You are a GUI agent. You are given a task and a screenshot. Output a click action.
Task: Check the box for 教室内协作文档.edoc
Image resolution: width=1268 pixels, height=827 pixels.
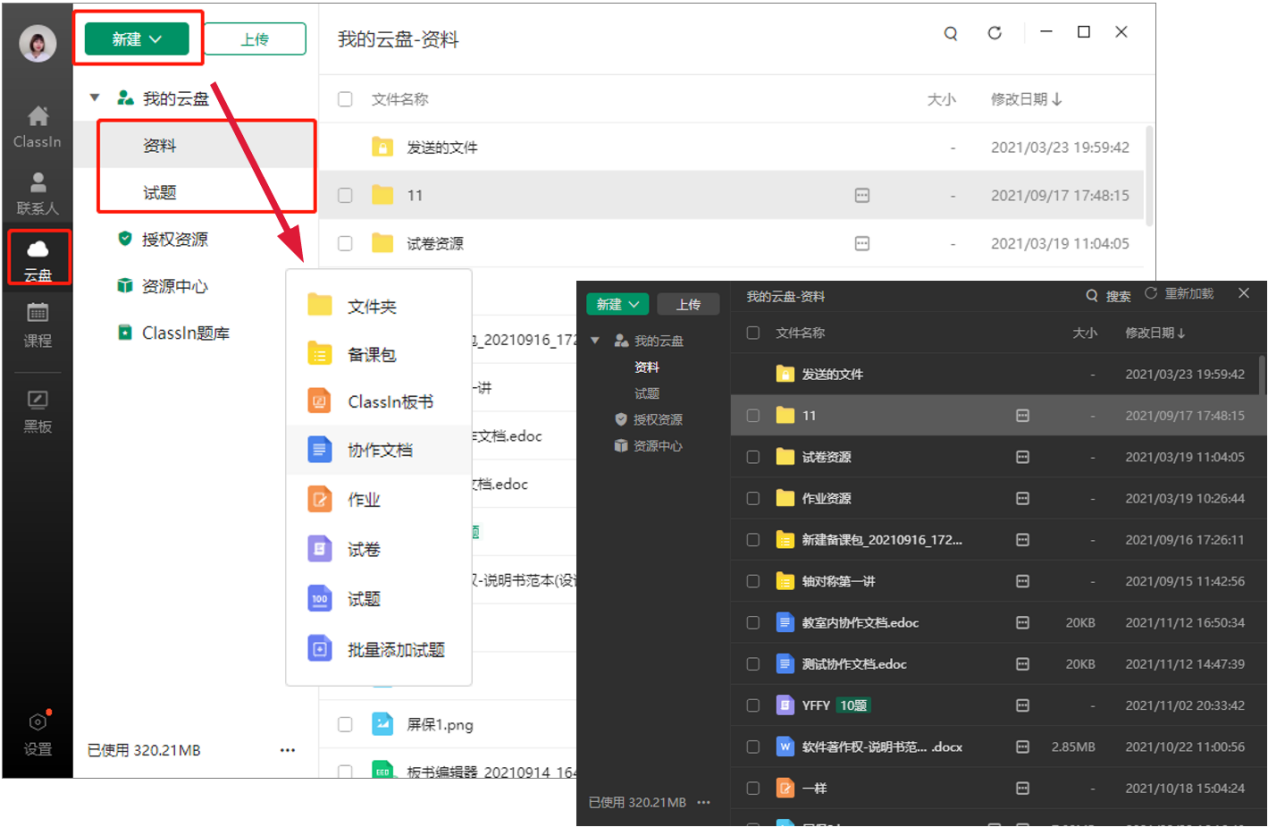point(753,623)
